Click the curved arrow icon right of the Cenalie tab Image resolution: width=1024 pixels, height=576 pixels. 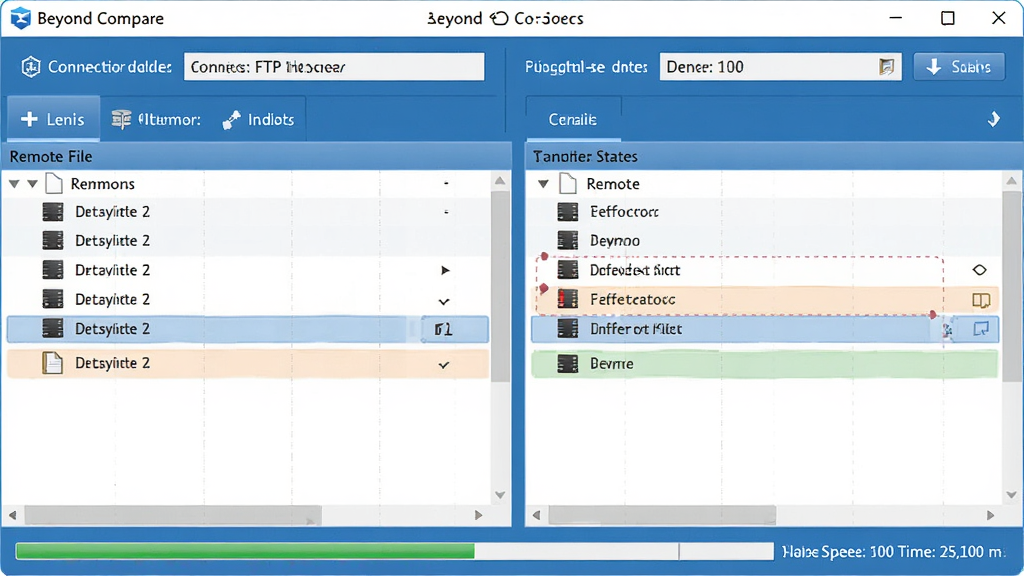click(993, 119)
